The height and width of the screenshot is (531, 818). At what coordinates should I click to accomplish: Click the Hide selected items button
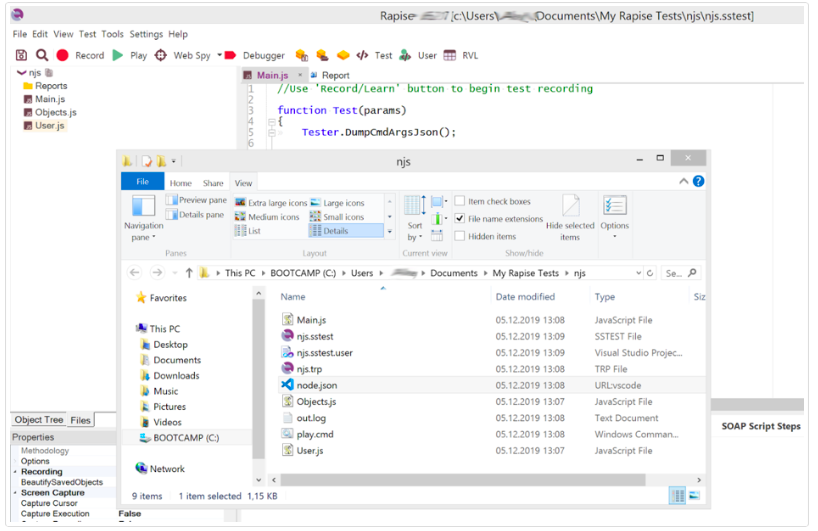570,217
